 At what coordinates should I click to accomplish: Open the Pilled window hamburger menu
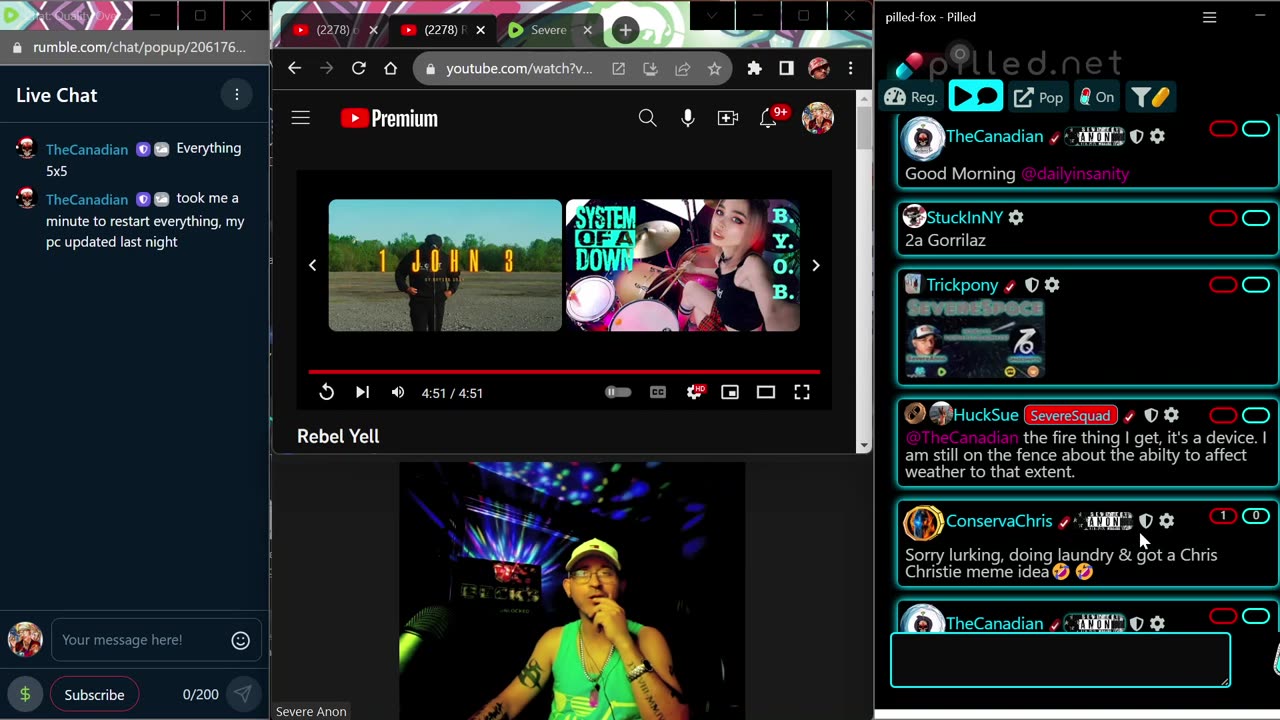1209,17
